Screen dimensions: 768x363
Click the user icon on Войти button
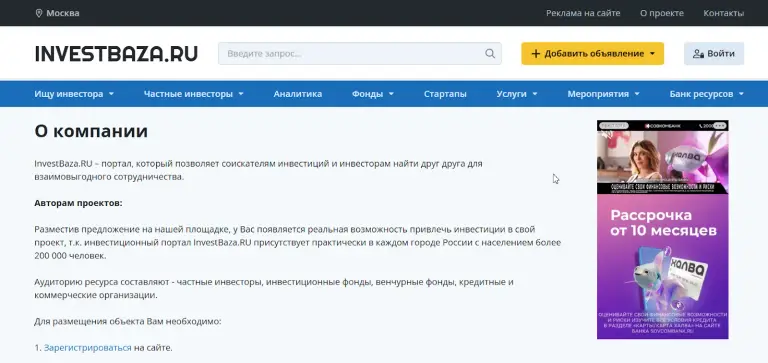coord(698,53)
